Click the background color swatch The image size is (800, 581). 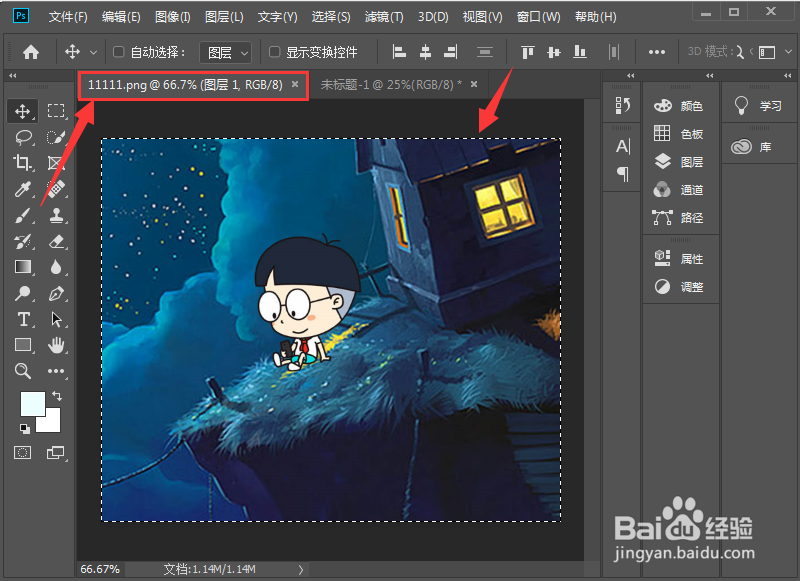coord(52,423)
